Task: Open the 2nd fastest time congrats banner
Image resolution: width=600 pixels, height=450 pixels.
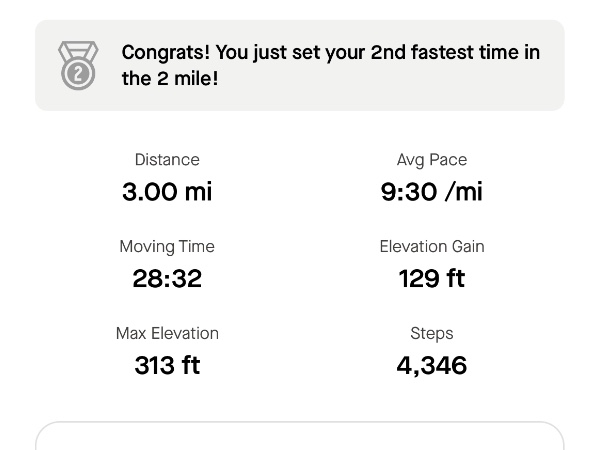Action: point(300,65)
